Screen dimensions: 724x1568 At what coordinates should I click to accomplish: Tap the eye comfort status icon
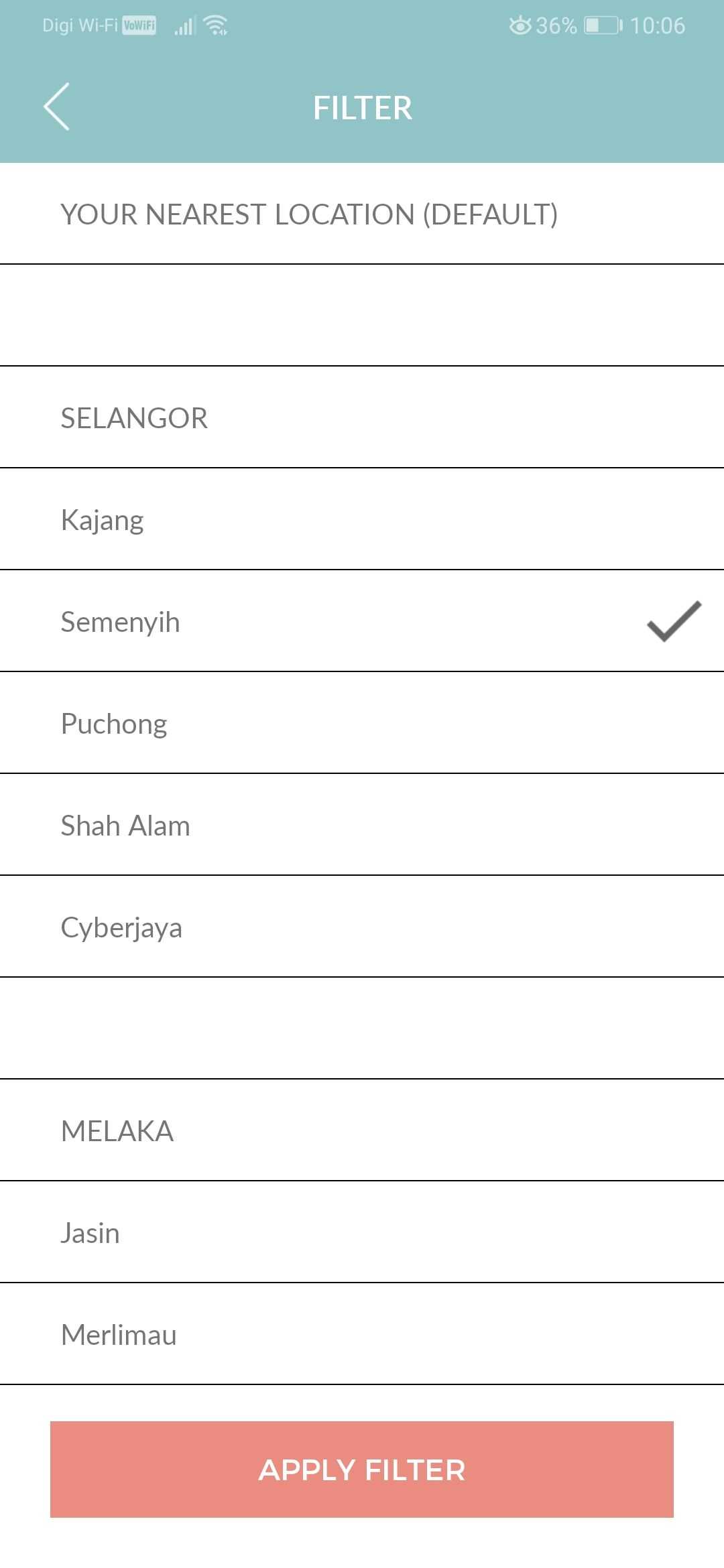pyautogui.click(x=520, y=25)
